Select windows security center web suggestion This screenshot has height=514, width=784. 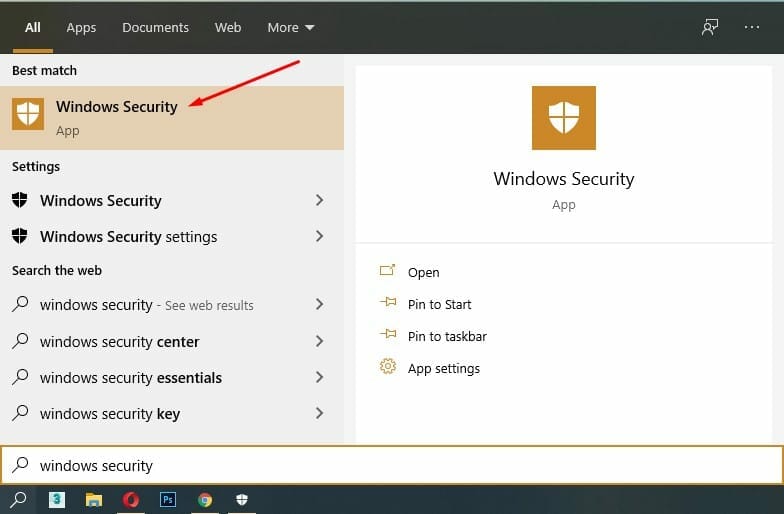[x=172, y=341]
